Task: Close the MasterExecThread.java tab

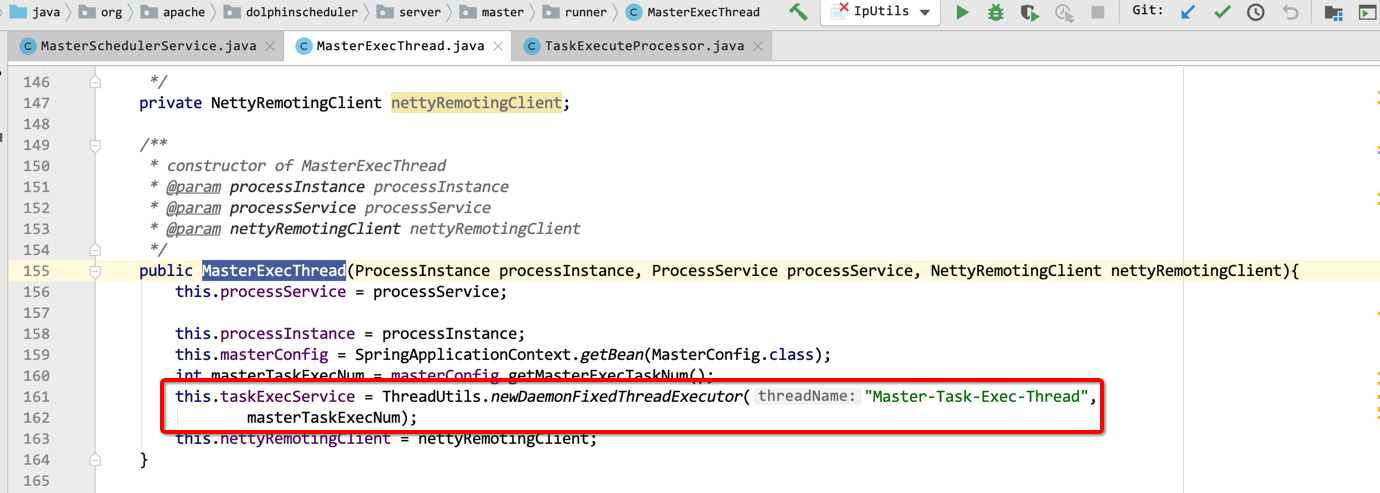Action: (498, 47)
